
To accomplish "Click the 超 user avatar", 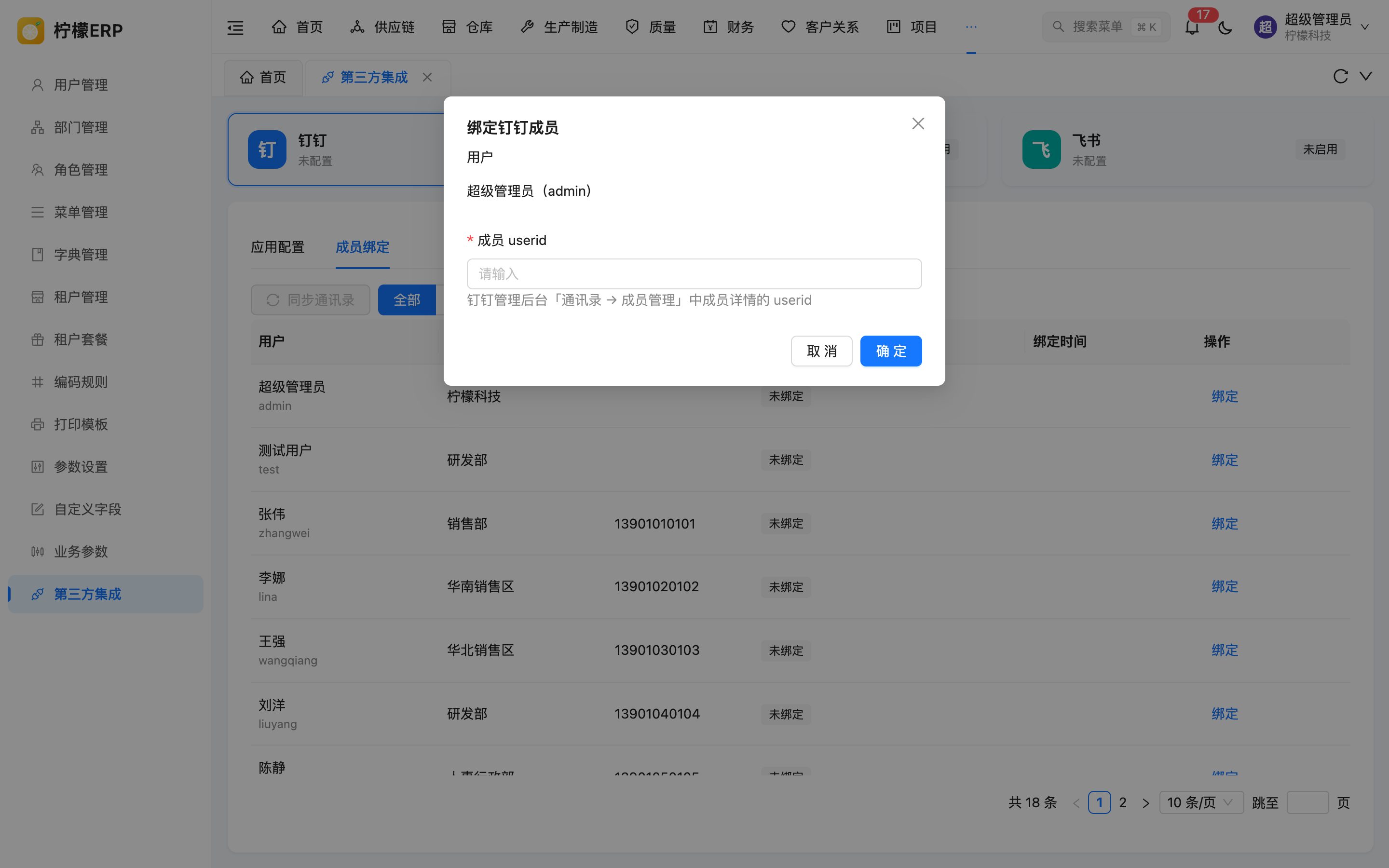I will 1265,27.
